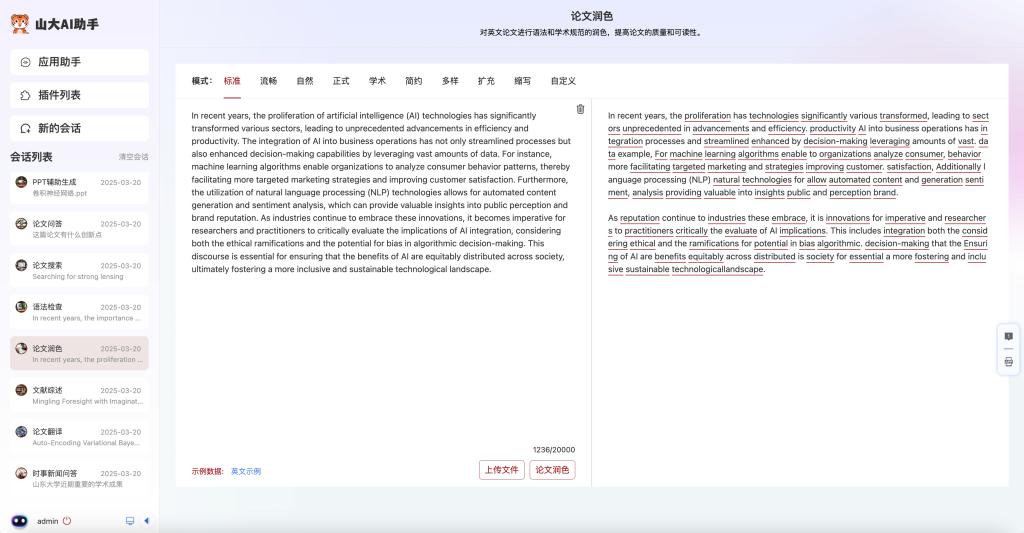Image resolution: width=1024 pixels, height=533 pixels.
Task: Select the 自然 mode tab
Action: (305, 81)
